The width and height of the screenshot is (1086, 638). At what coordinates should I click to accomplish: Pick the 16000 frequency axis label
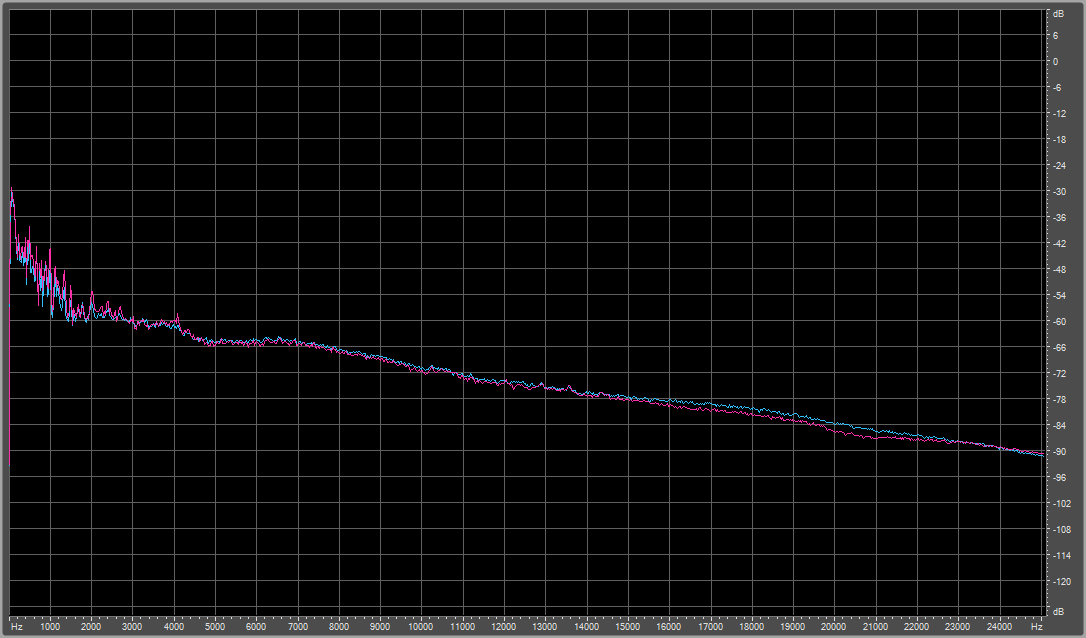point(669,626)
